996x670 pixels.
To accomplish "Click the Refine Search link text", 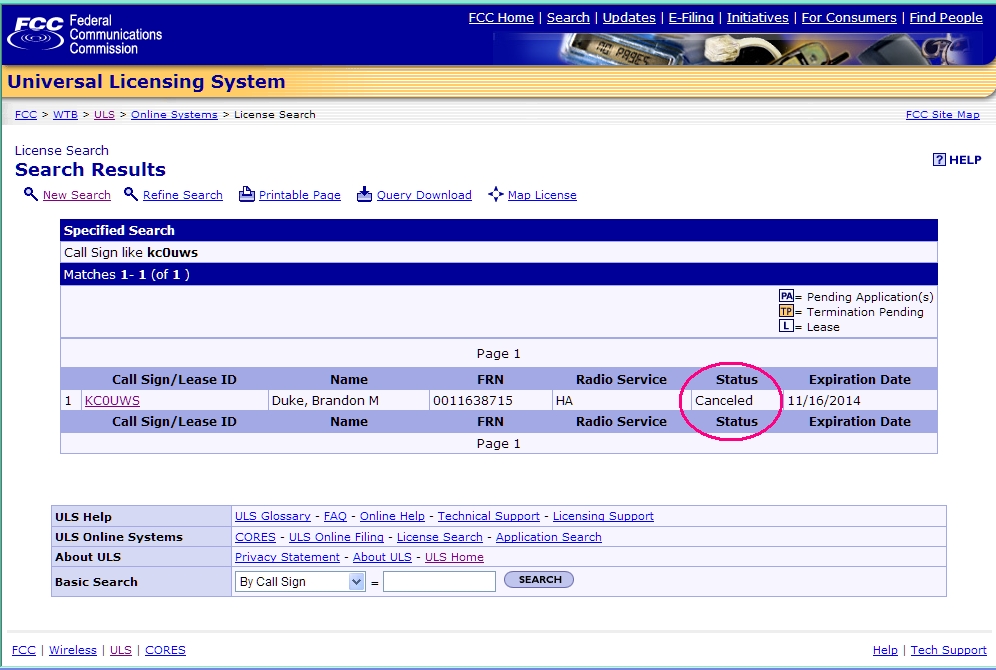I will 183,195.
